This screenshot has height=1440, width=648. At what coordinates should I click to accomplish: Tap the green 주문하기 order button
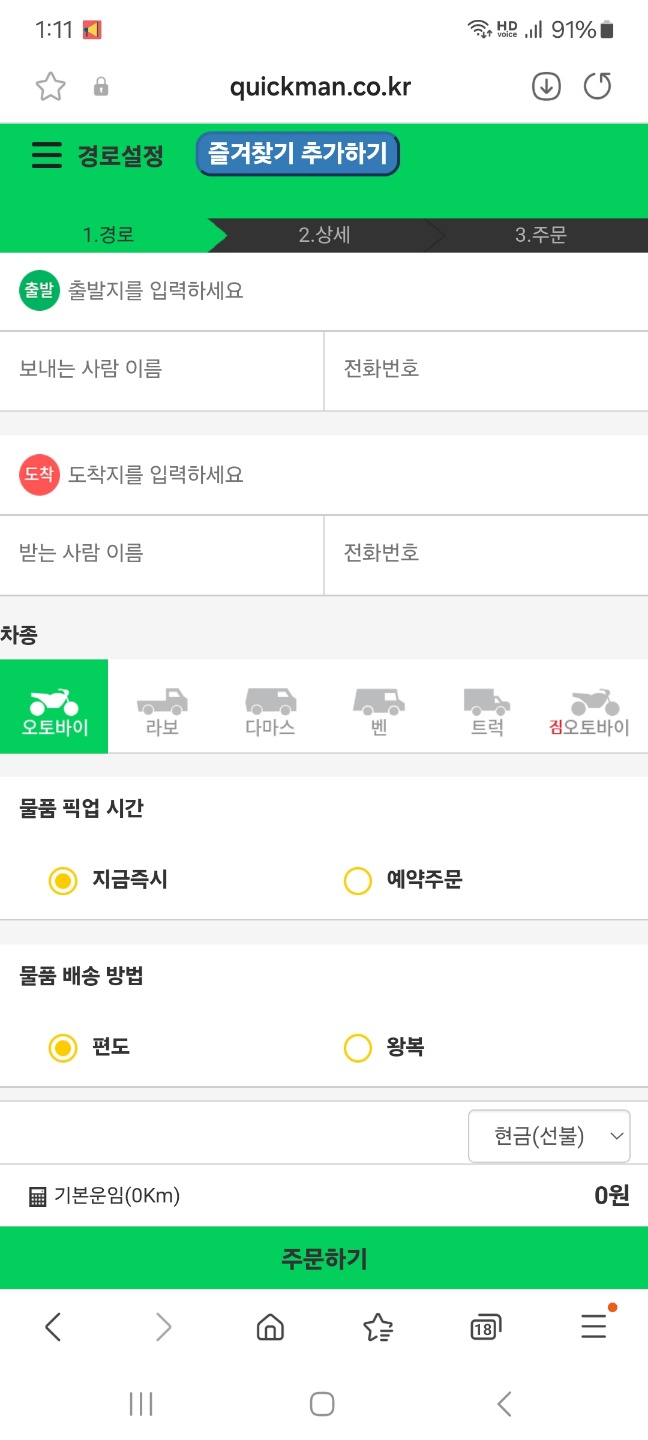(x=324, y=1258)
